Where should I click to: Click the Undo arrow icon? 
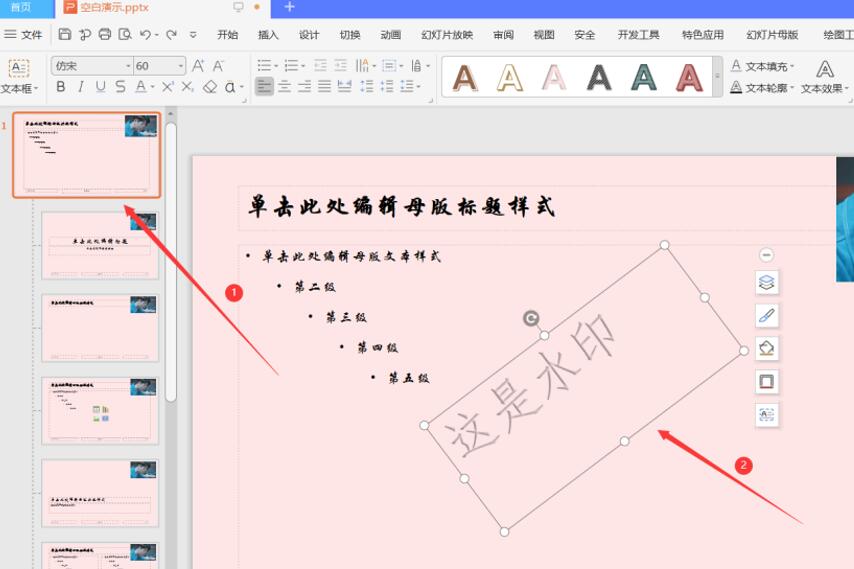point(146,34)
